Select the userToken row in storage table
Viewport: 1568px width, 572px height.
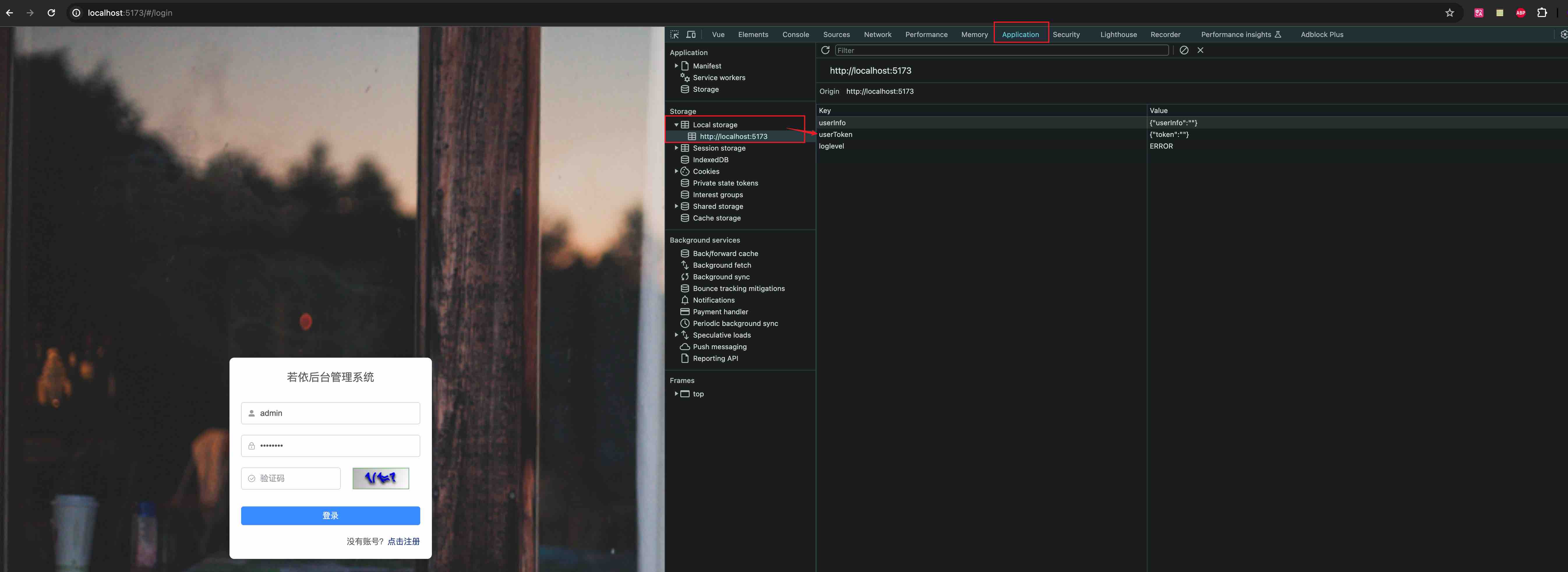1191,135
